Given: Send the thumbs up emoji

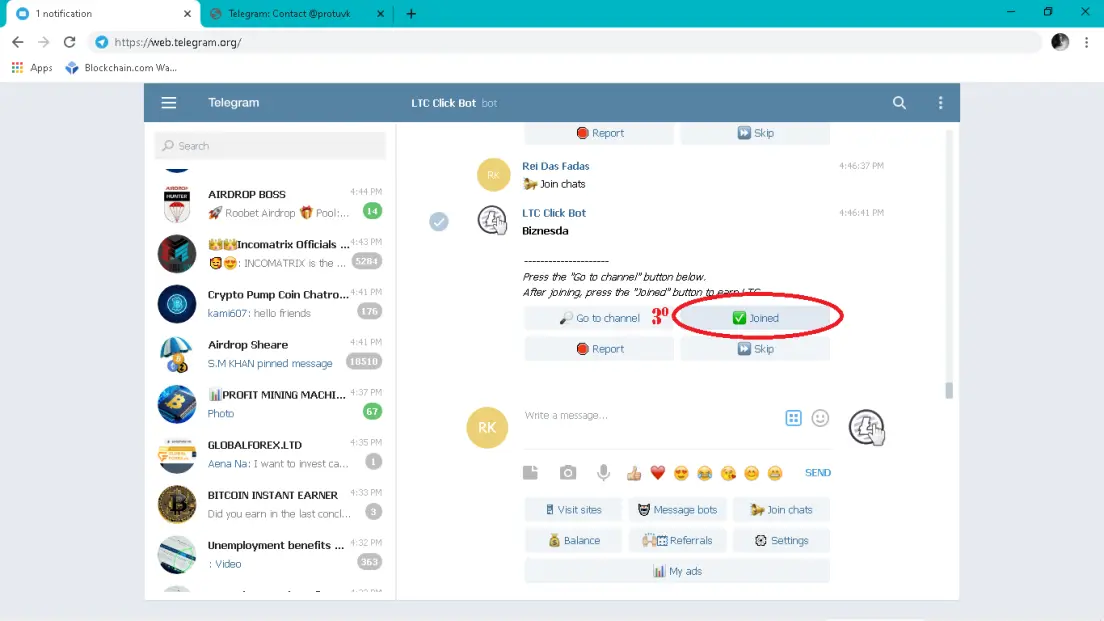Looking at the screenshot, I should click(x=634, y=473).
